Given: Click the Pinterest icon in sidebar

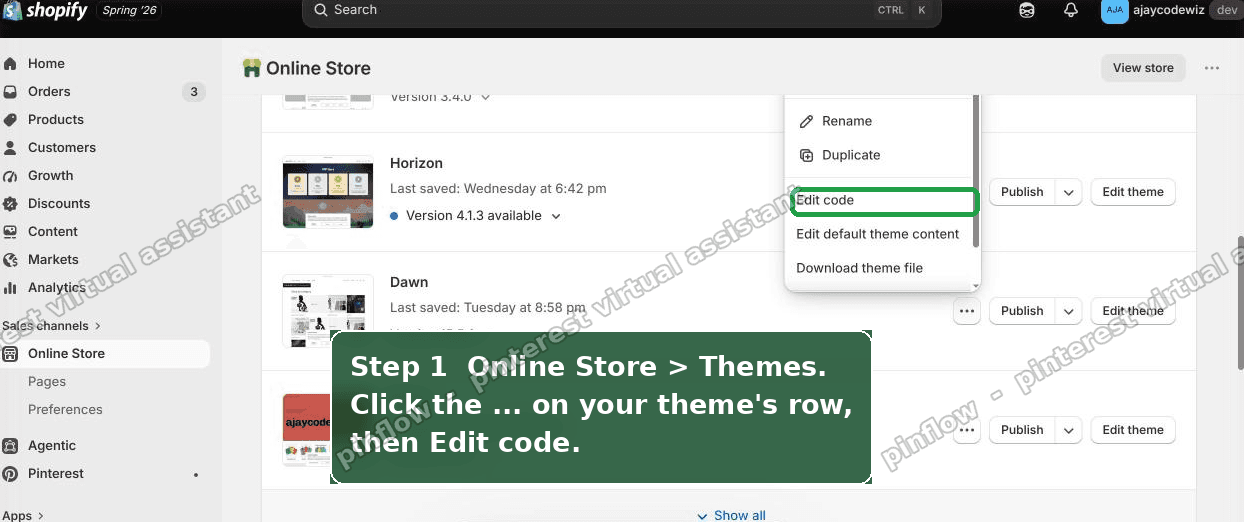Looking at the screenshot, I should click(11, 473).
